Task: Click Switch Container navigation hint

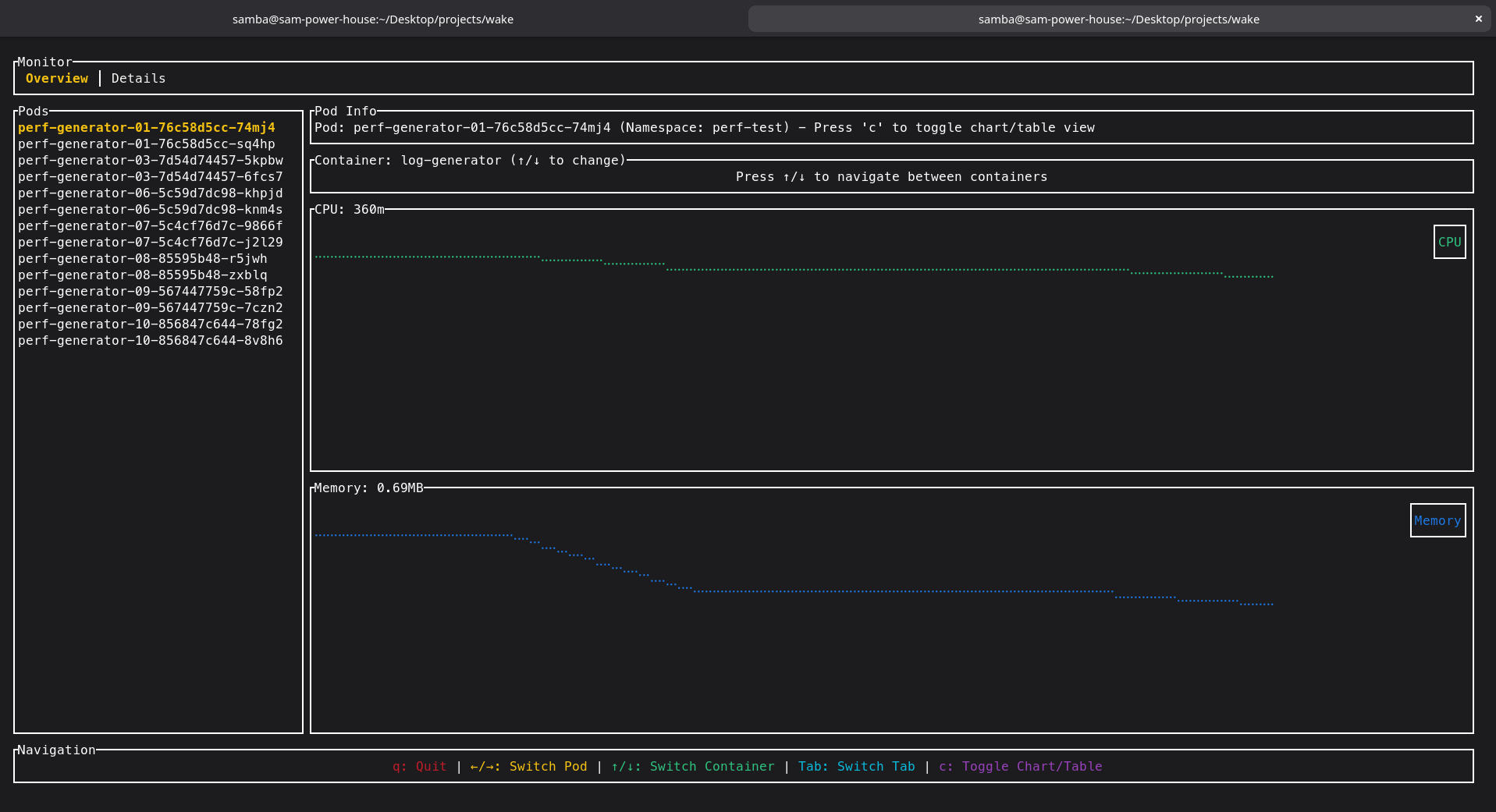Action: 692,766
